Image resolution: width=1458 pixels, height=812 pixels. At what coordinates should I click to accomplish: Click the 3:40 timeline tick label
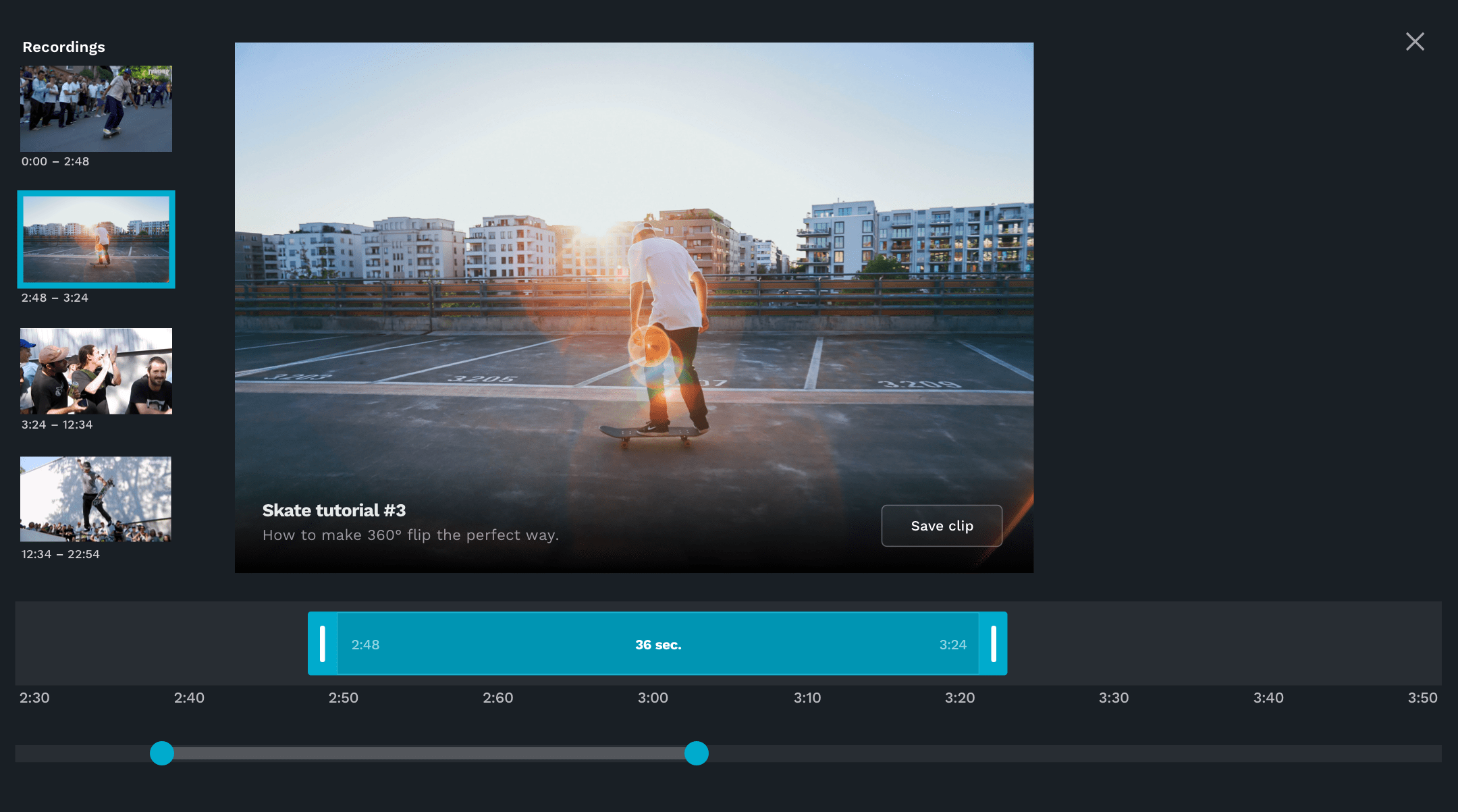coord(1268,698)
